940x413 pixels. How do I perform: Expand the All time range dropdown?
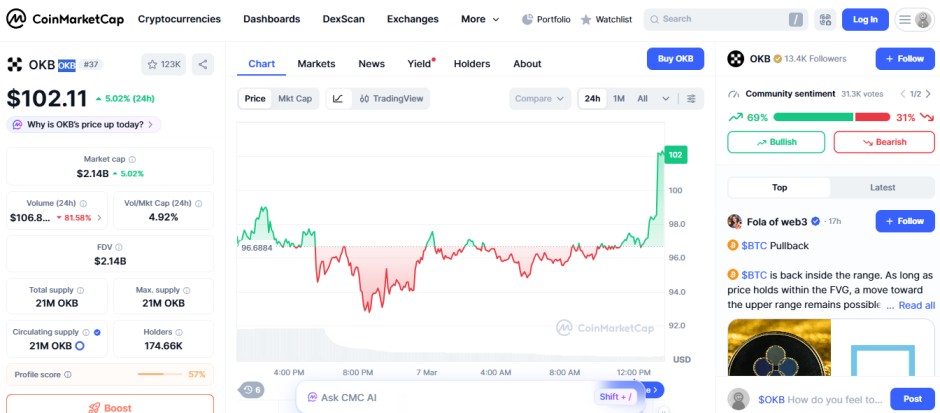click(x=648, y=98)
